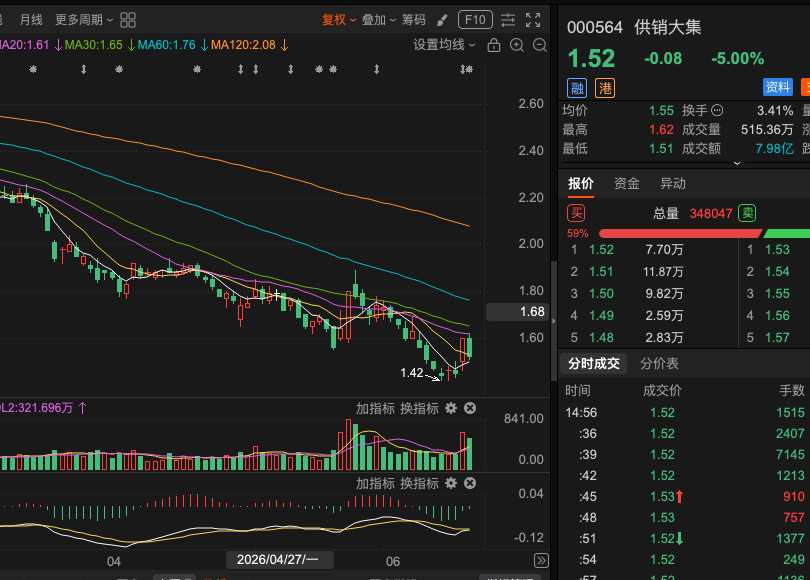Click the 换手 info circle icon

[x=717, y=111]
